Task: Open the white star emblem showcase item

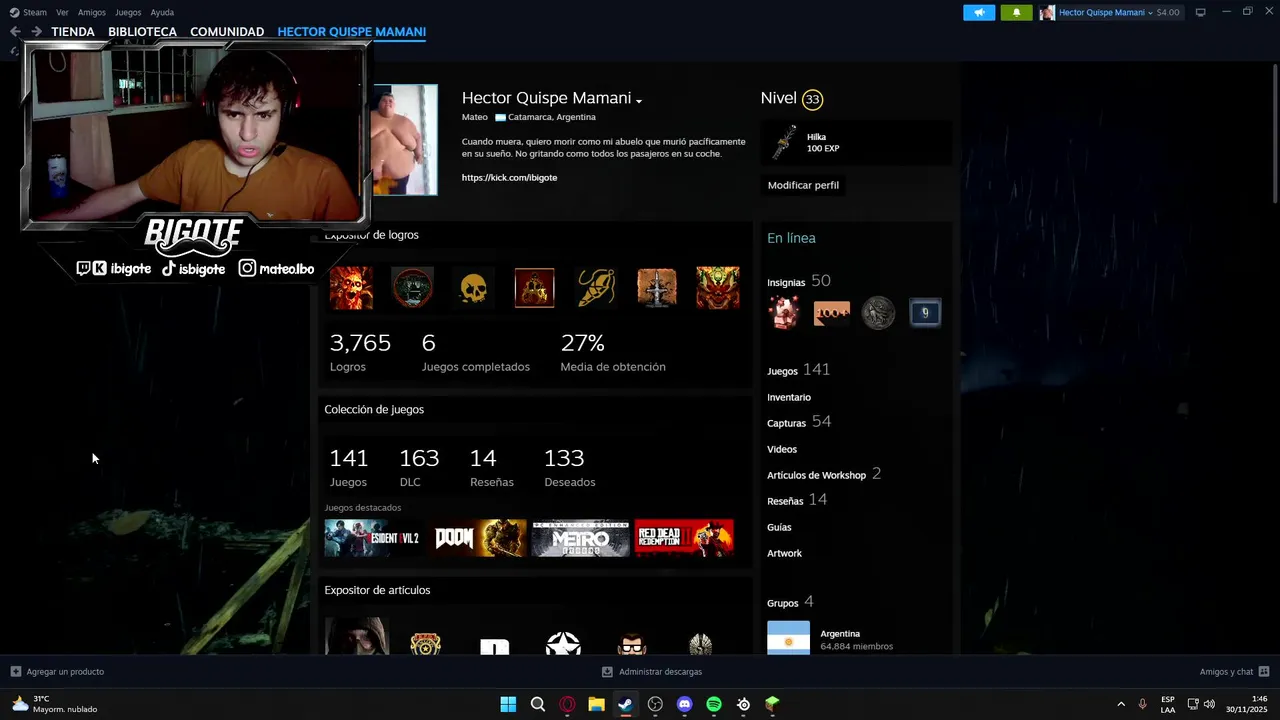Action: point(563,643)
